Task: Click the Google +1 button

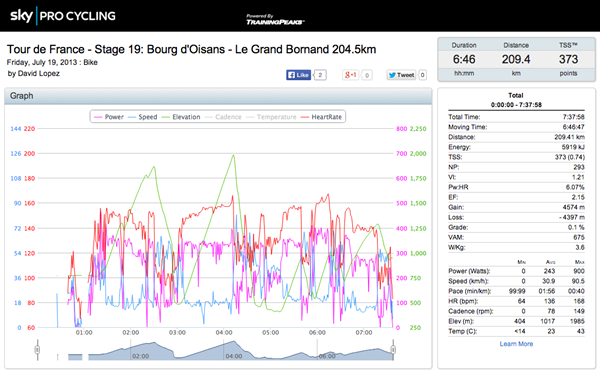Action: (351, 75)
